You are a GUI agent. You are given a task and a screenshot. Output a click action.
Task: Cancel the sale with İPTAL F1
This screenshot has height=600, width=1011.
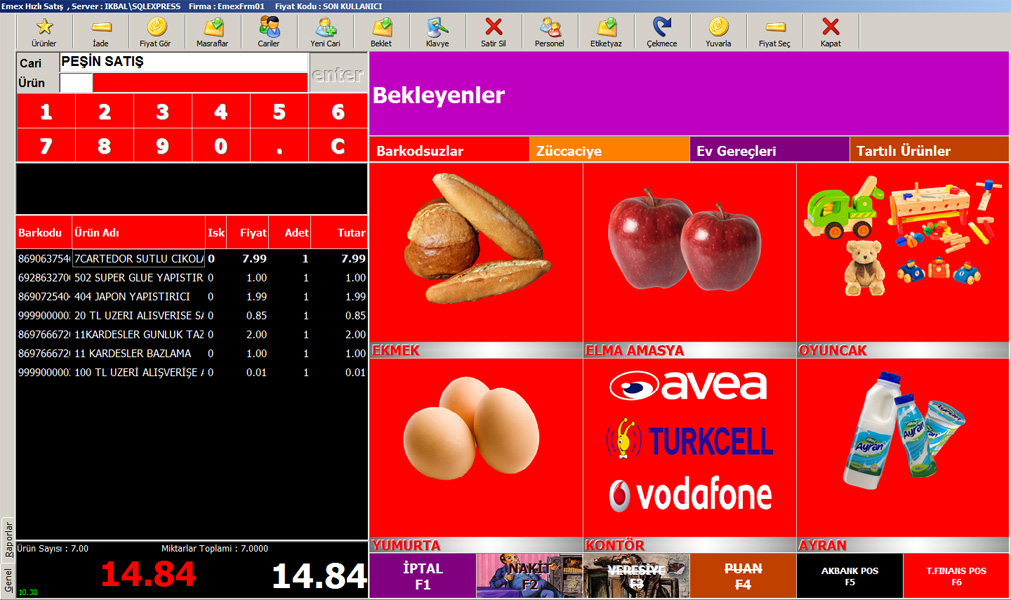point(422,576)
